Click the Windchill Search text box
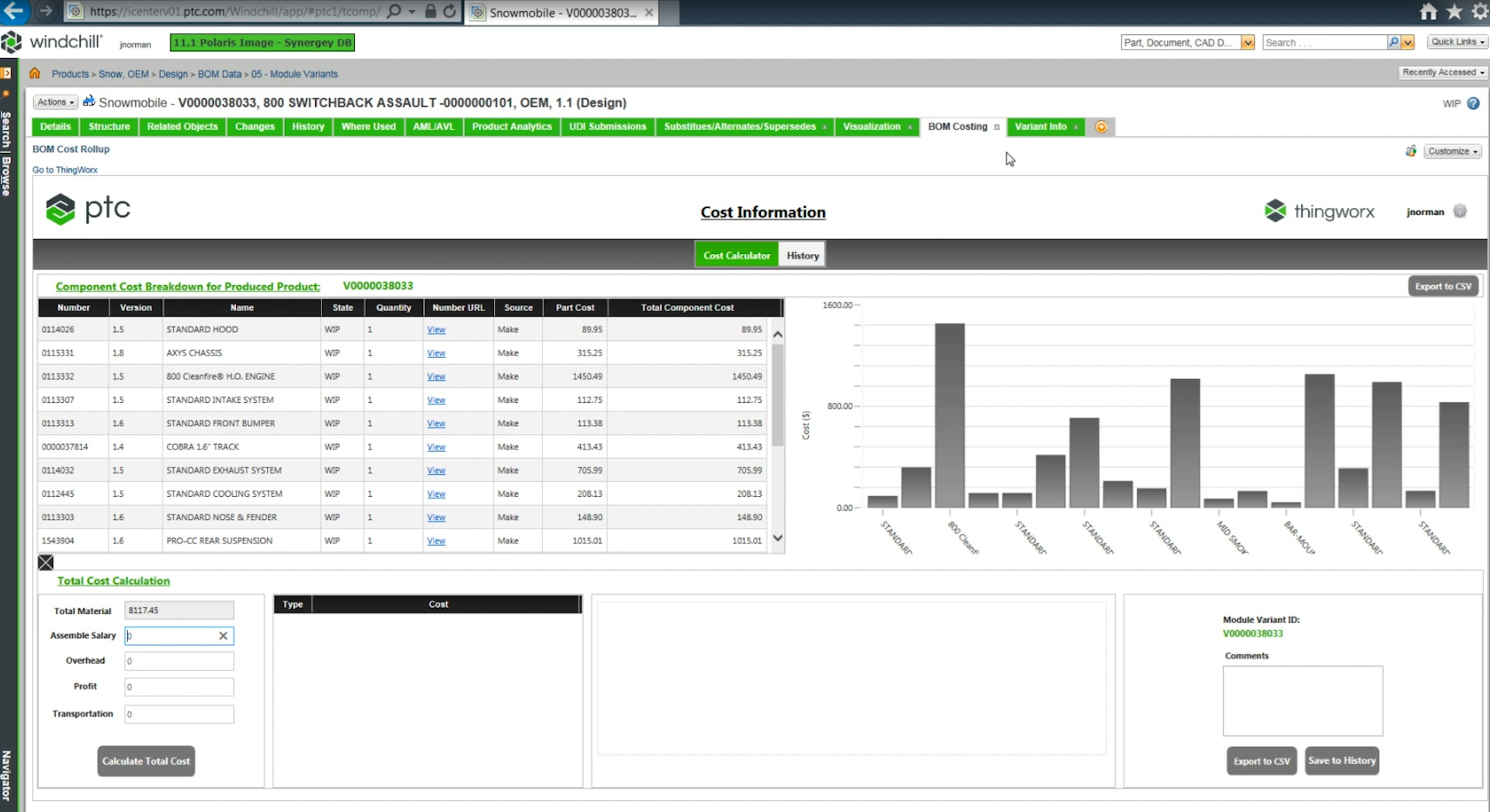The image size is (1490, 812). (1325, 42)
